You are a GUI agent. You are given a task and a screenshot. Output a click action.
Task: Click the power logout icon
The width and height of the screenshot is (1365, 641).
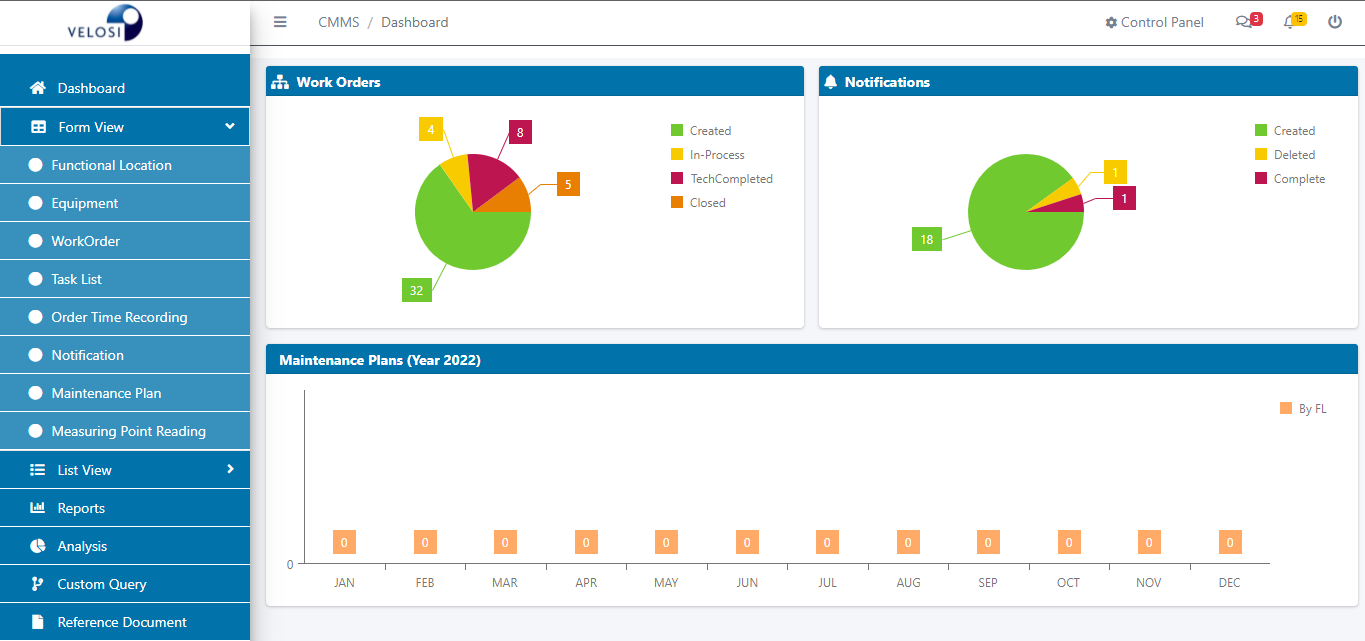(1335, 21)
